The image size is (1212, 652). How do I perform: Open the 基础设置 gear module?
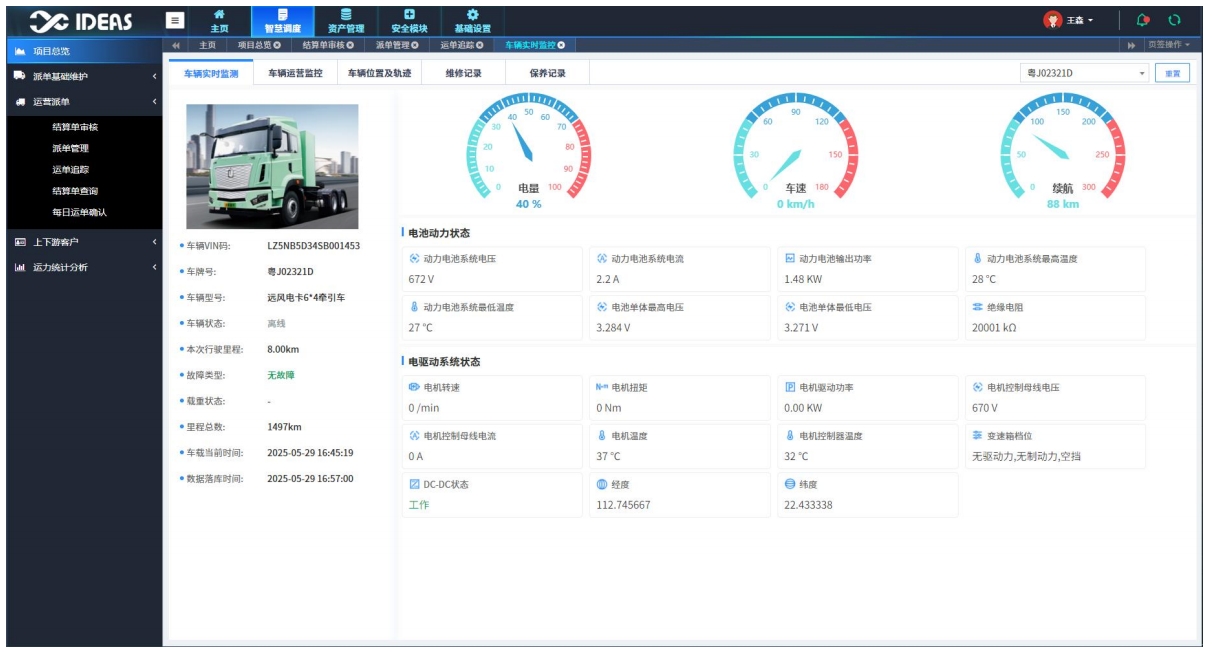click(x=472, y=21)
